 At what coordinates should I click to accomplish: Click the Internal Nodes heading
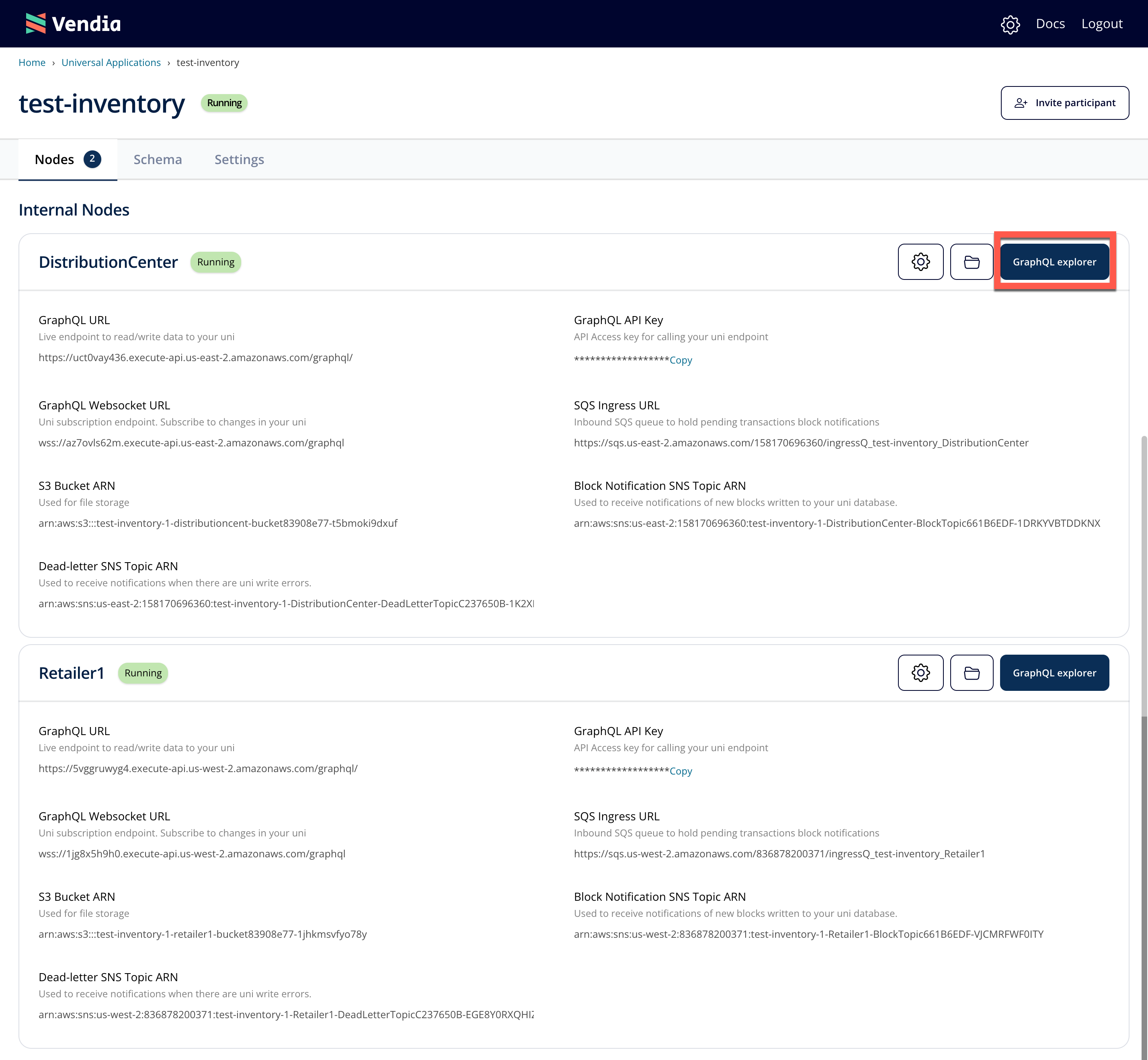tap(74, 210)
